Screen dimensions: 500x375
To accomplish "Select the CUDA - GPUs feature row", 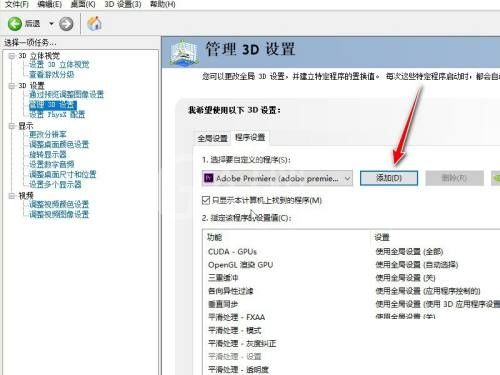I will pyautogui.click(x=232, y=252).
